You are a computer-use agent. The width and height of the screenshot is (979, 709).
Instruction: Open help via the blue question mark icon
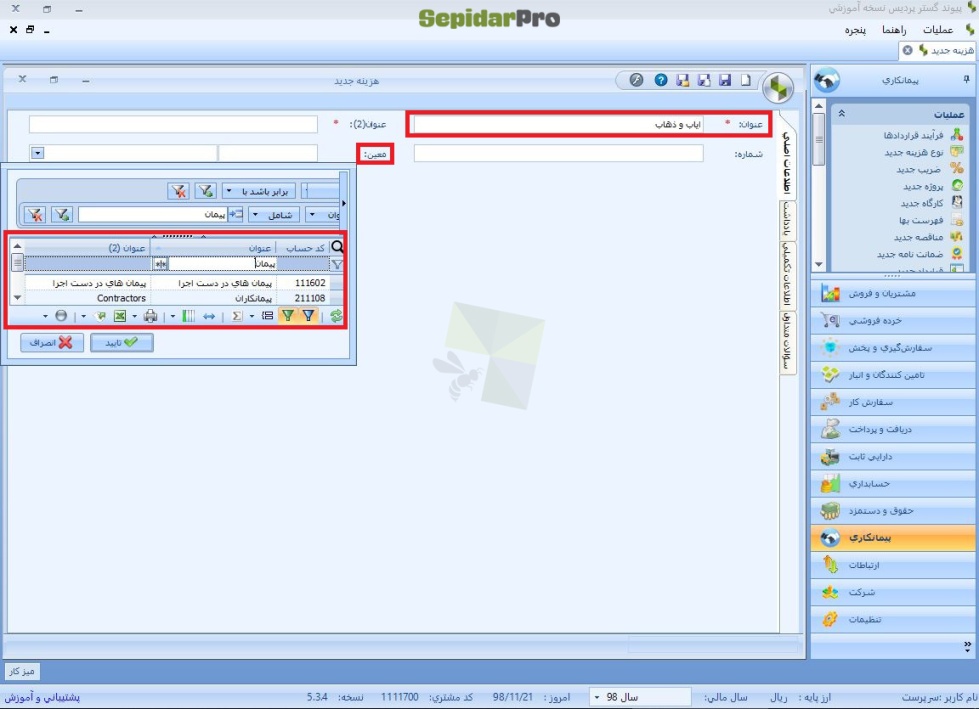coord(661,80)
